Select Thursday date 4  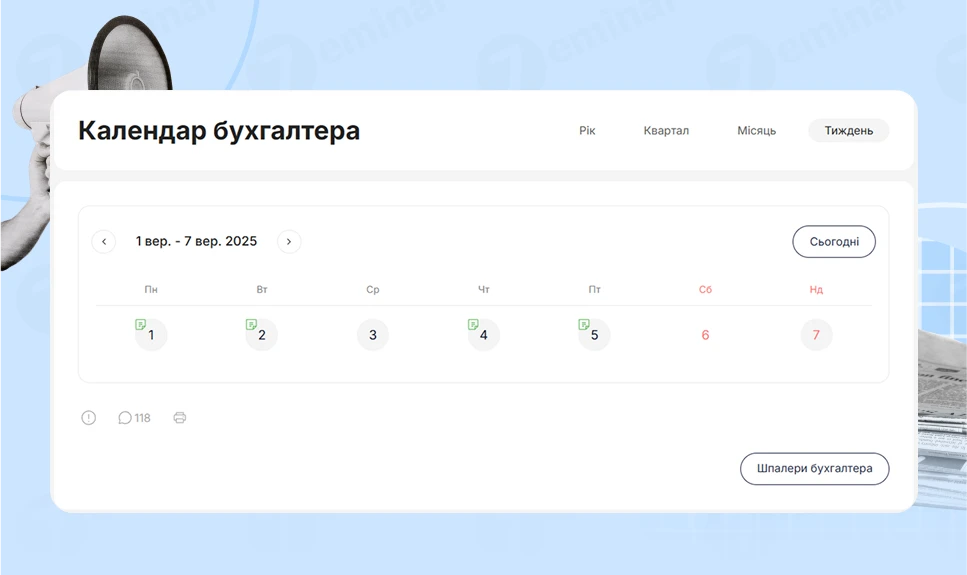point(484,335)
